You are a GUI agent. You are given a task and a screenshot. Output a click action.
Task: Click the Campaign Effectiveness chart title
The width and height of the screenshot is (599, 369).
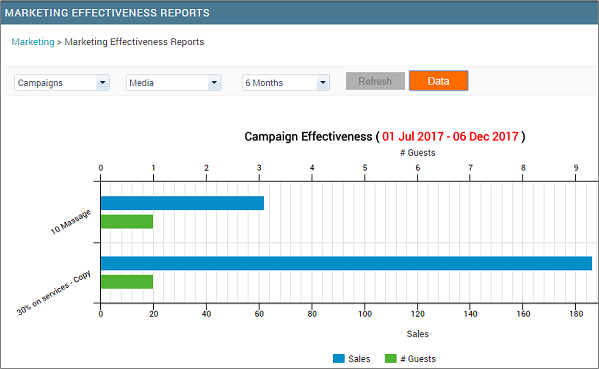pyautogui.click(x=308, y=136)
